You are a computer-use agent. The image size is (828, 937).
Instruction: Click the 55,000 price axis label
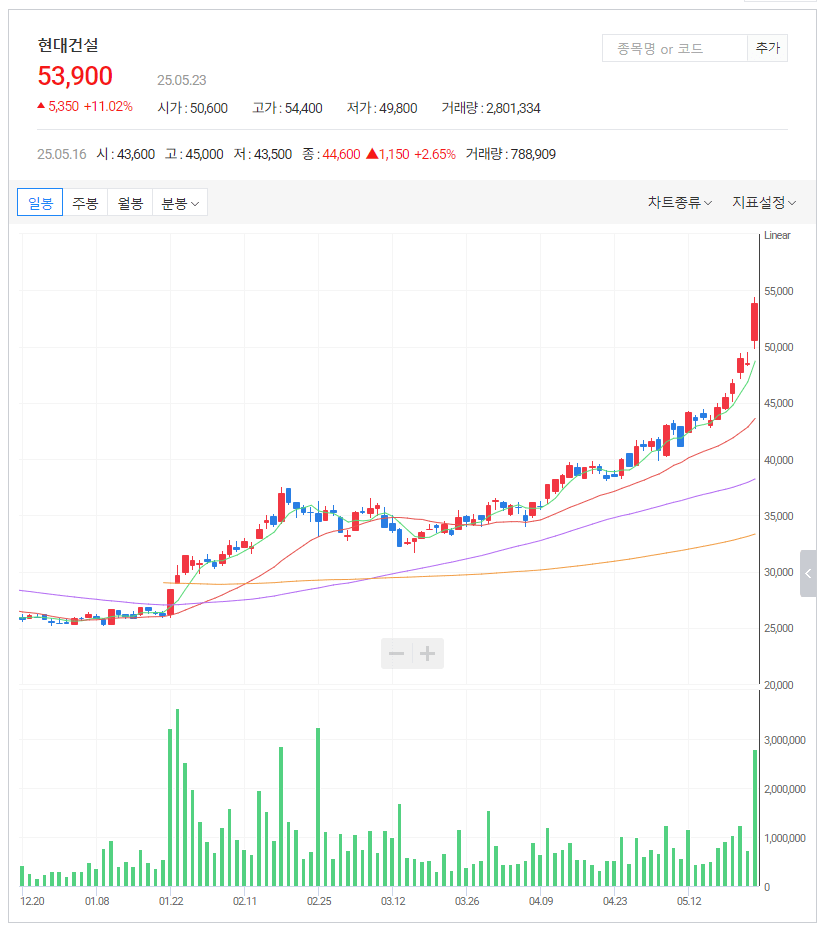778,291
